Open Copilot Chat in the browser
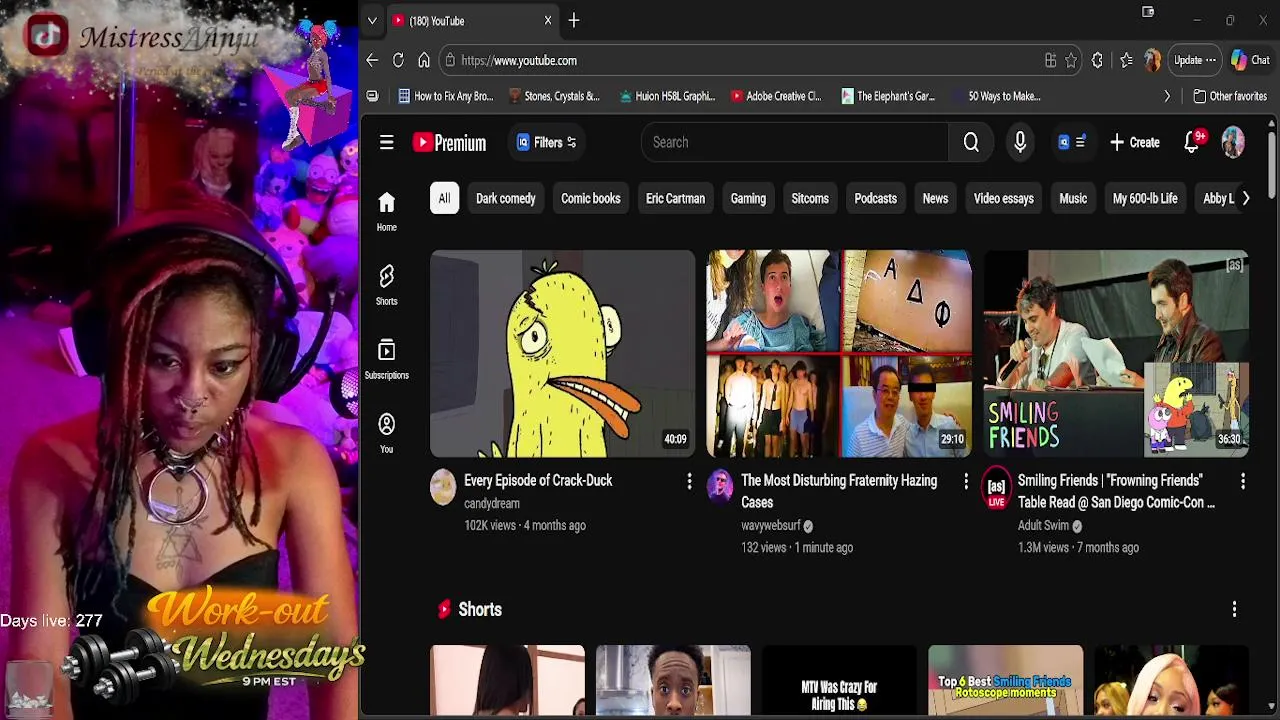Viewport: 1280px width, 720px height. (x=1250, y=60)
